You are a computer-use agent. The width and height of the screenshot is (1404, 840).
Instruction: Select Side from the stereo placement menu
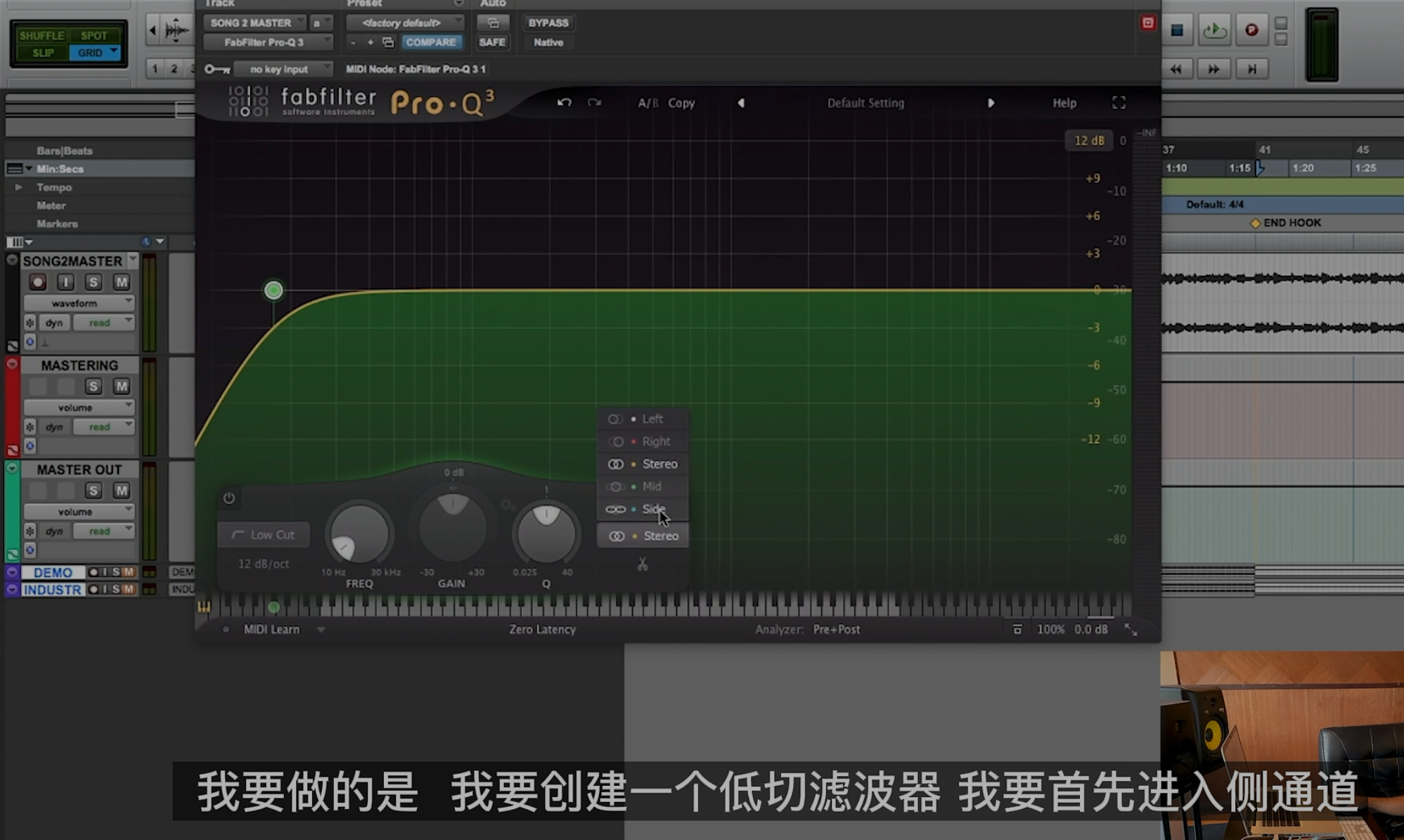[652, 509]
